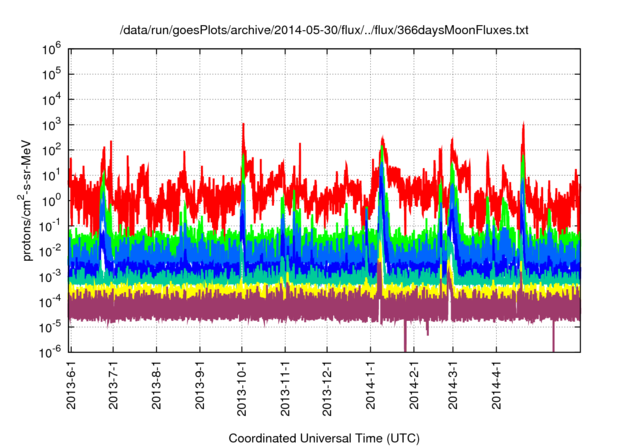Click the file path title above the plot

click(323, 31)
